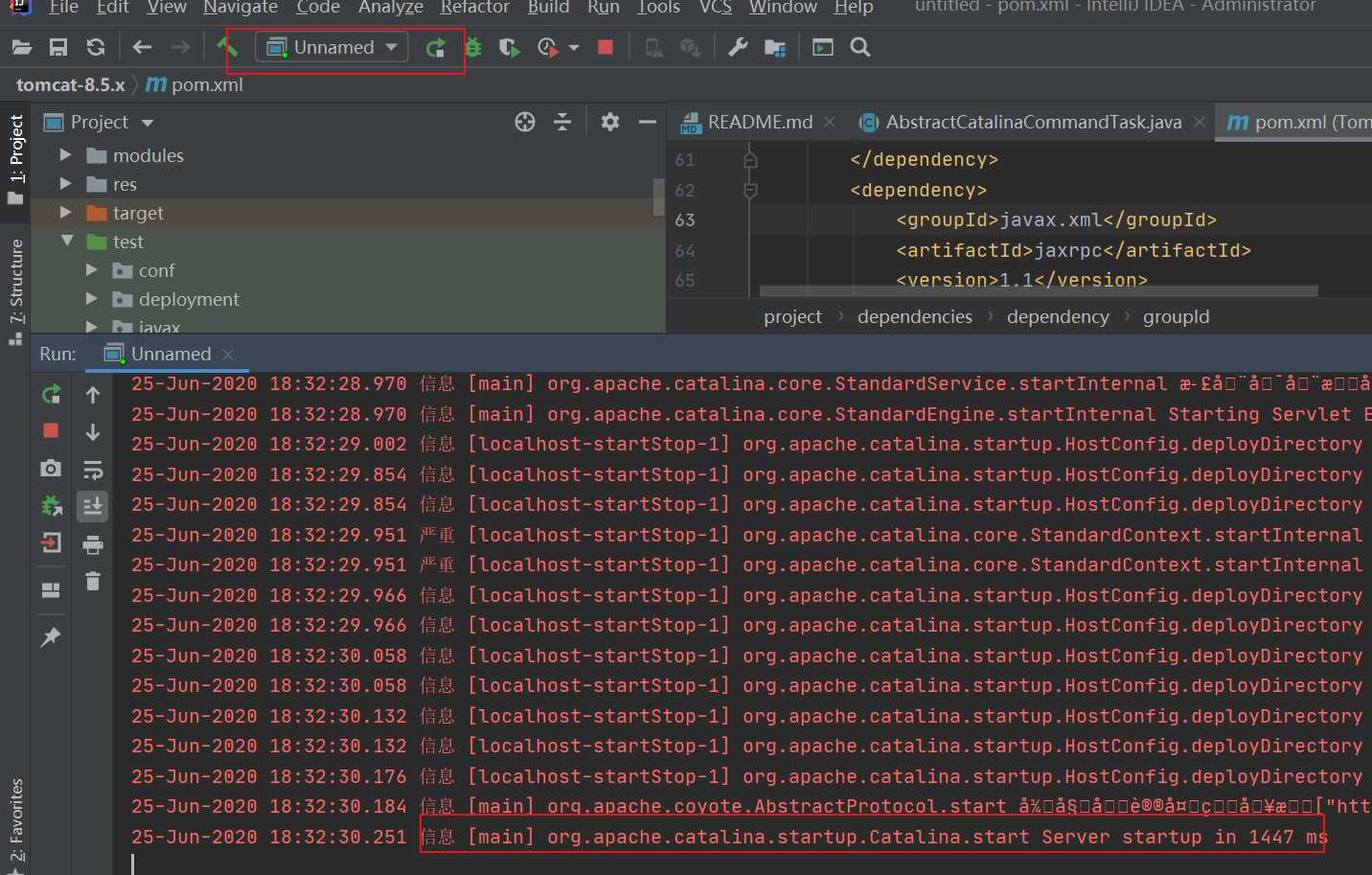
Task: Start debugging with the bug icon
Action: point(473,47)
